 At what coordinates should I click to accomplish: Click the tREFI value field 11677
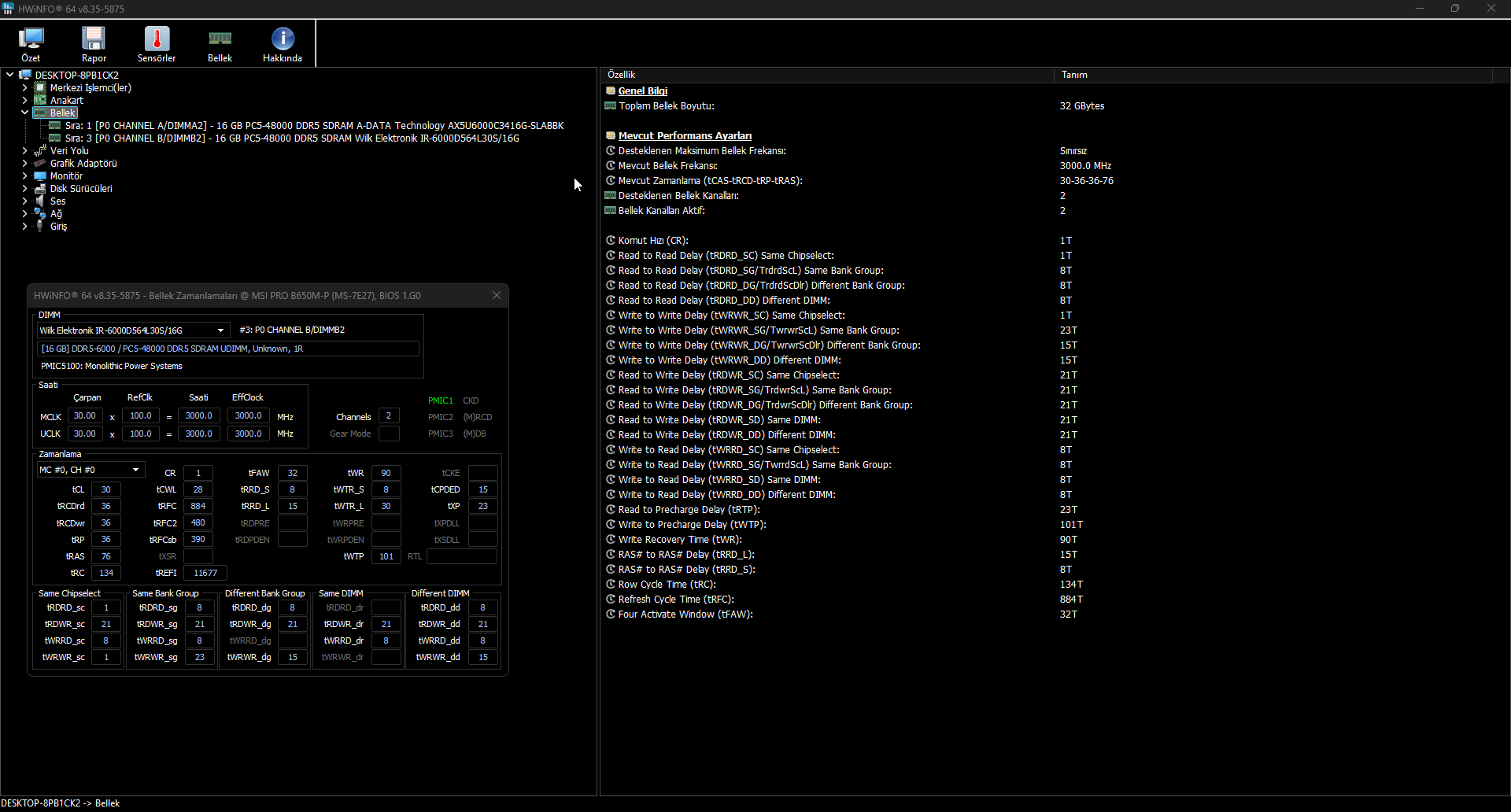pos(205,573)
